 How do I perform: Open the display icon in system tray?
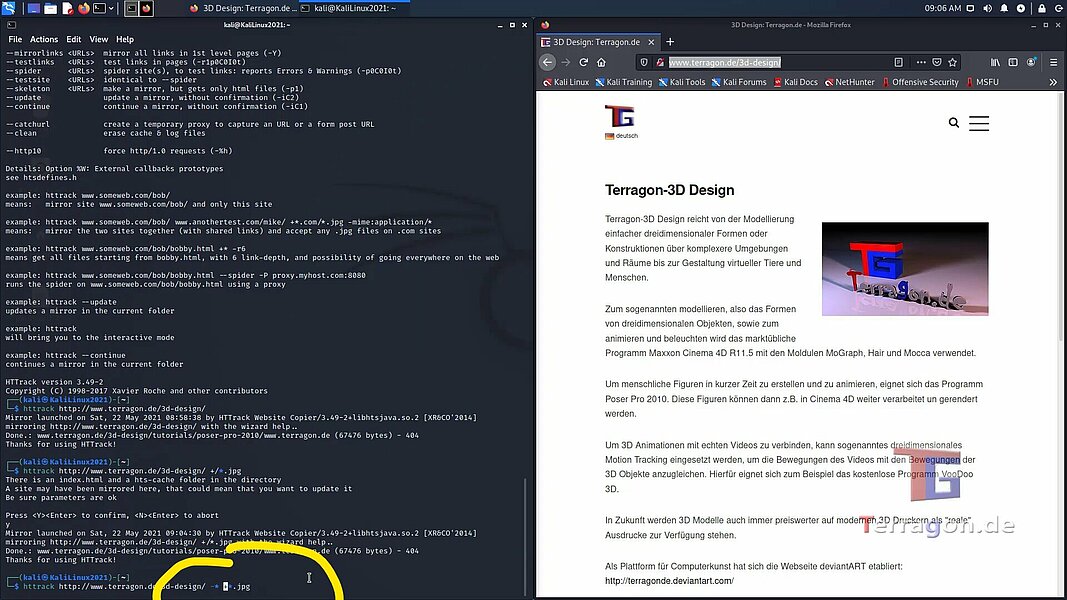tap(970, 8)
